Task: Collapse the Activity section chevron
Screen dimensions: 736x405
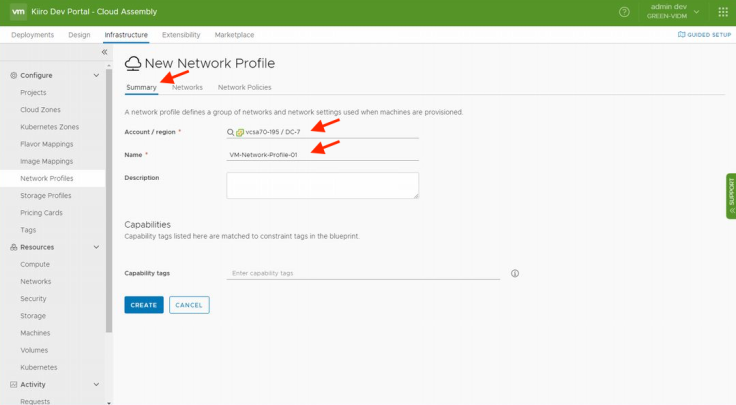Action: pyautogui.click(x=96, y=384)
